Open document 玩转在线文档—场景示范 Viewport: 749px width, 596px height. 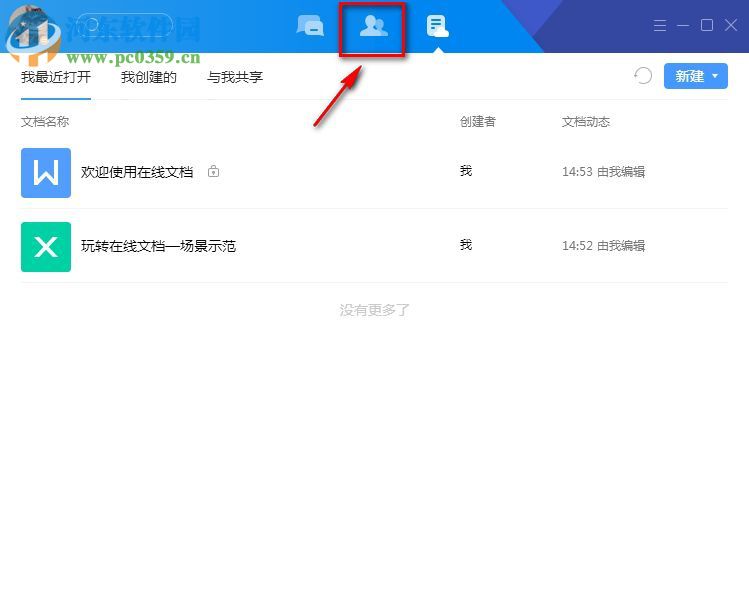[x=158, y=246]
